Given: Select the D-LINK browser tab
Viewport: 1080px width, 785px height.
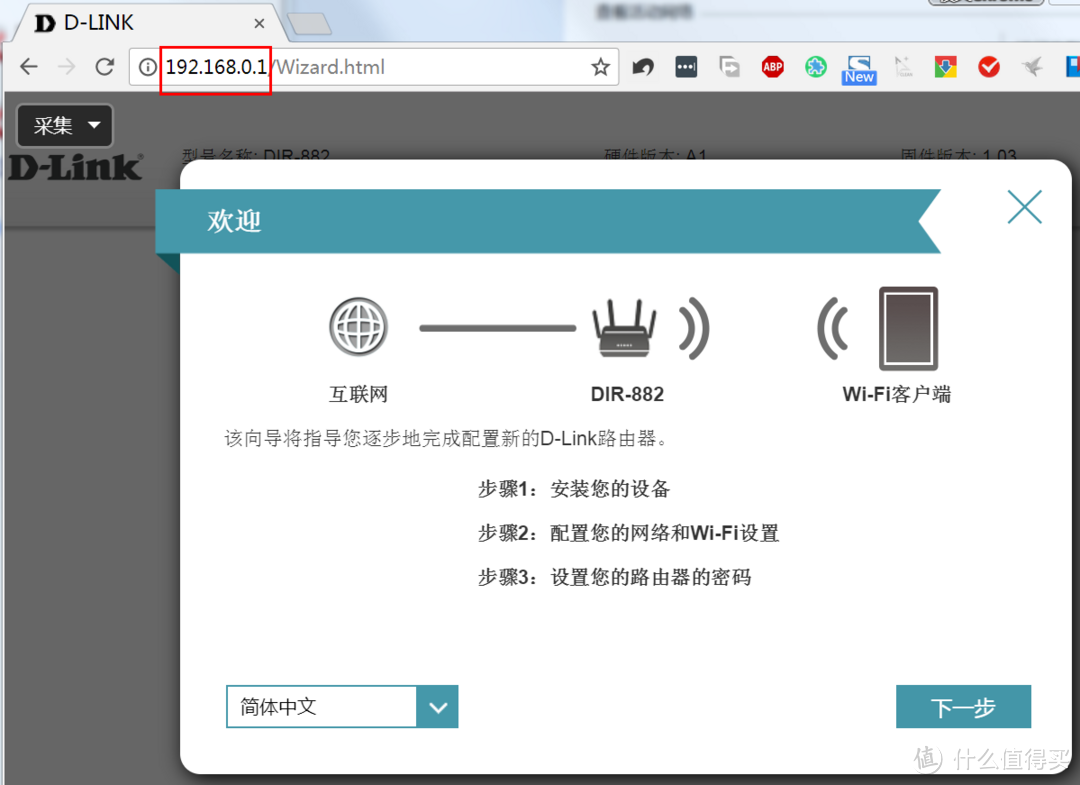Looking at the screenshot, I should [x=145, y=23].
